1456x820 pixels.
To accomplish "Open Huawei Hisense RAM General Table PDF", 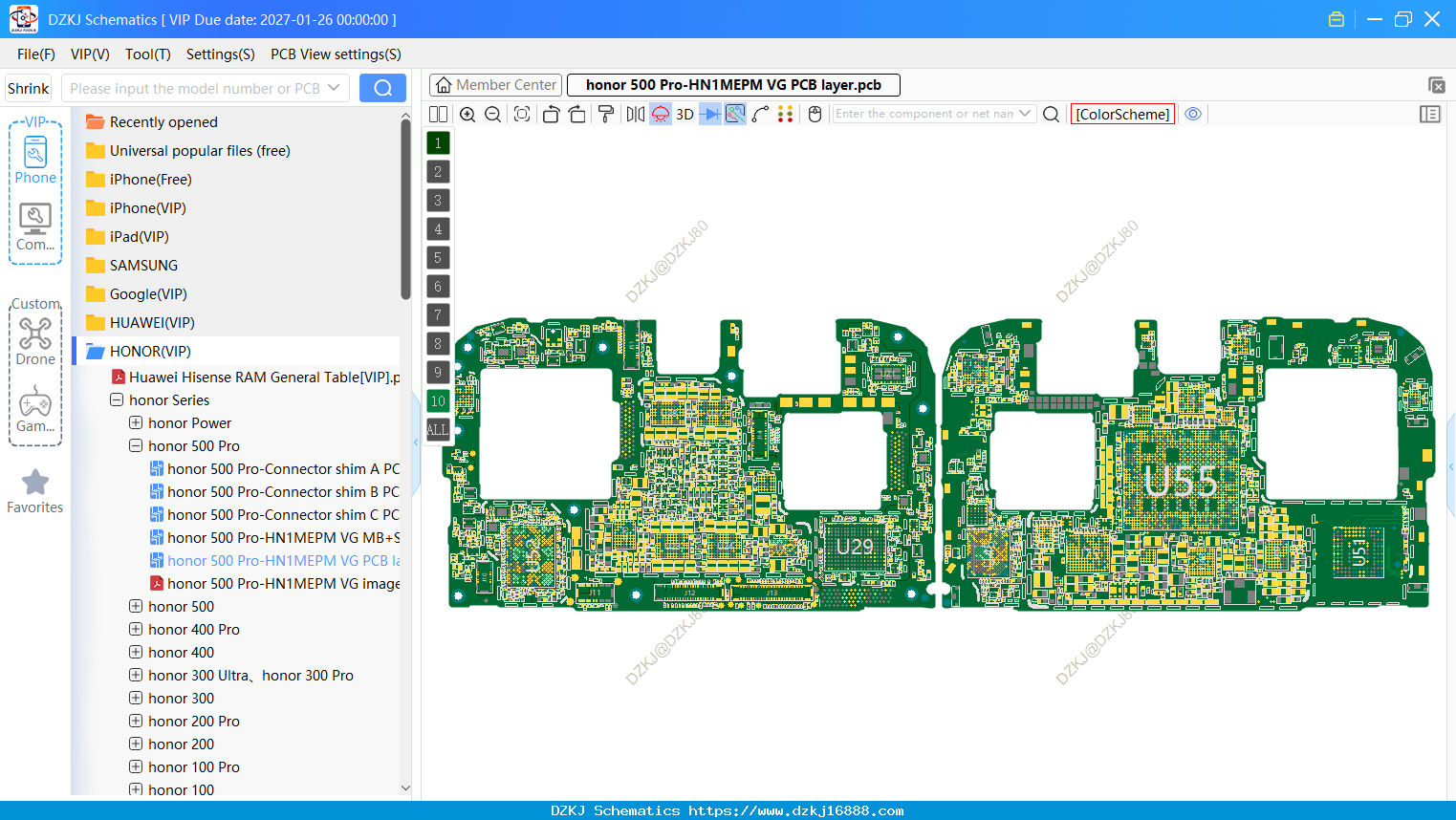I will 255,378.
